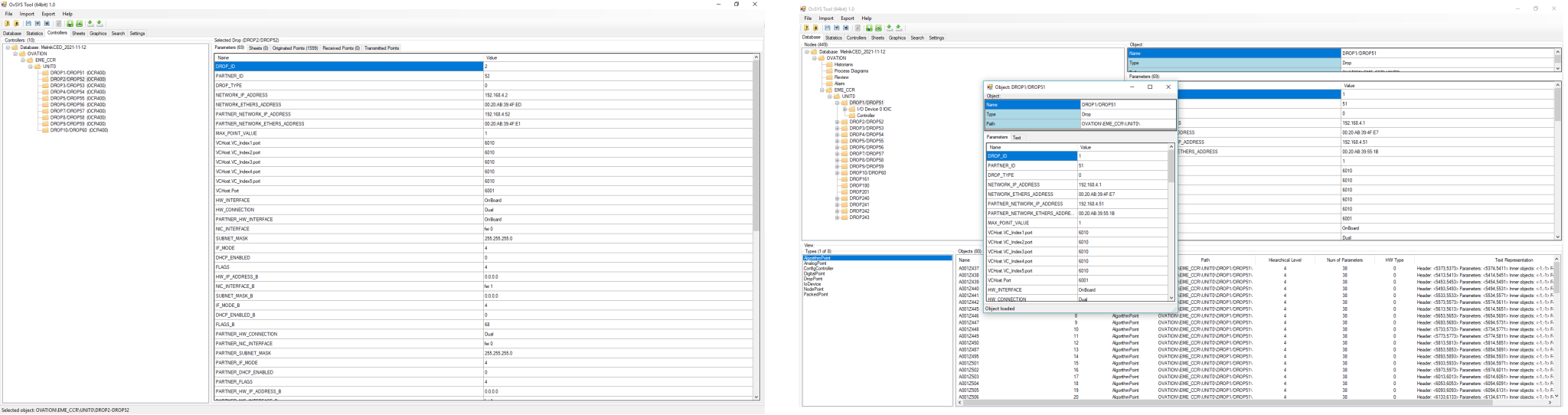Switch to Sheets tab in left window
The height and width of the screenshot is (415, 1568).
(x=78, y=34)
